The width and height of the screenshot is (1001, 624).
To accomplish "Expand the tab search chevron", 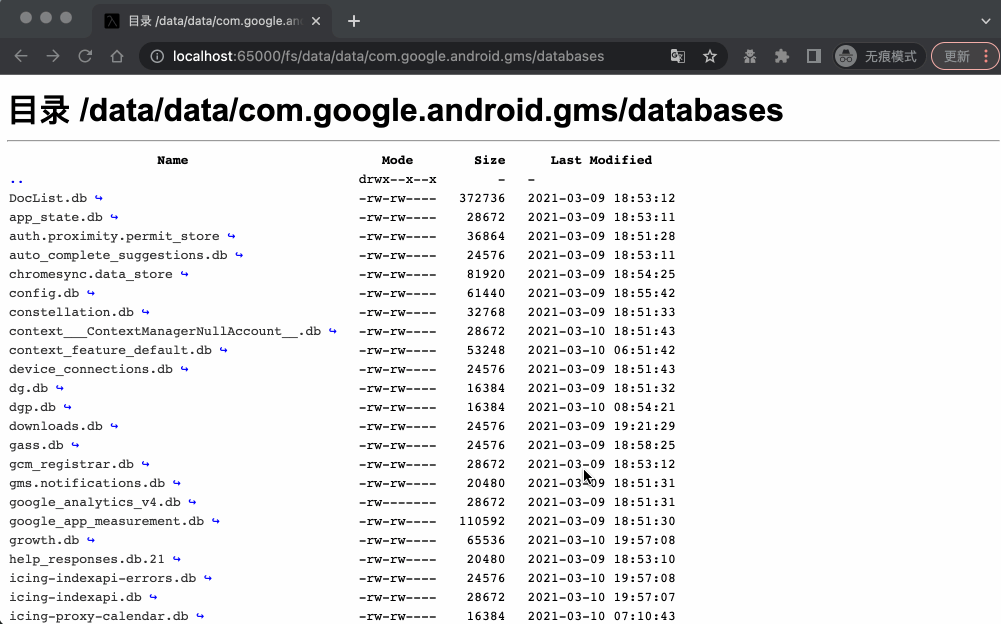I will 986,21.
